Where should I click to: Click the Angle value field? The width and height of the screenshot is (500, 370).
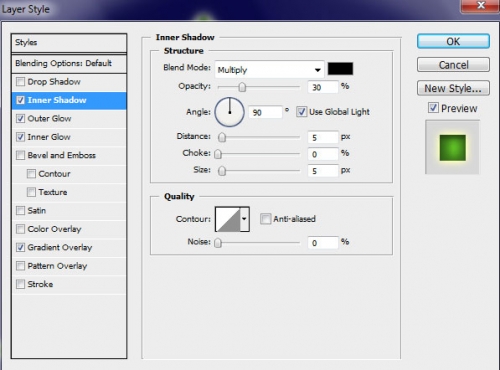click(265, 112)
